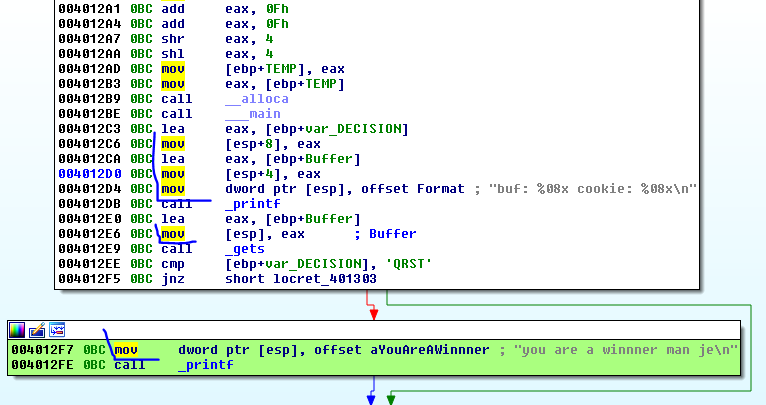Select address 004012D0 highlighted in blue
The width and height of the screenshot is (766, 405).
(x=88, y=174)
